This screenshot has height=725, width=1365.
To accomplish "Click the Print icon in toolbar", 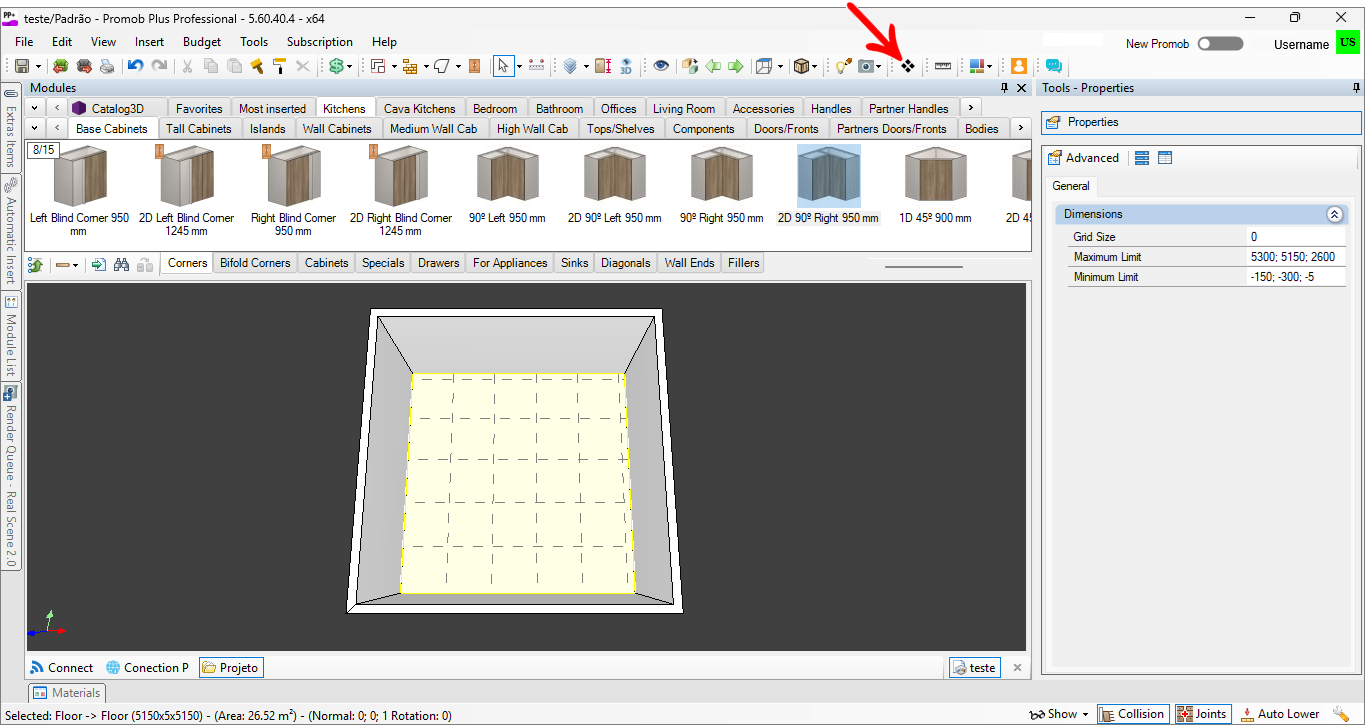I will click(107, 66).
